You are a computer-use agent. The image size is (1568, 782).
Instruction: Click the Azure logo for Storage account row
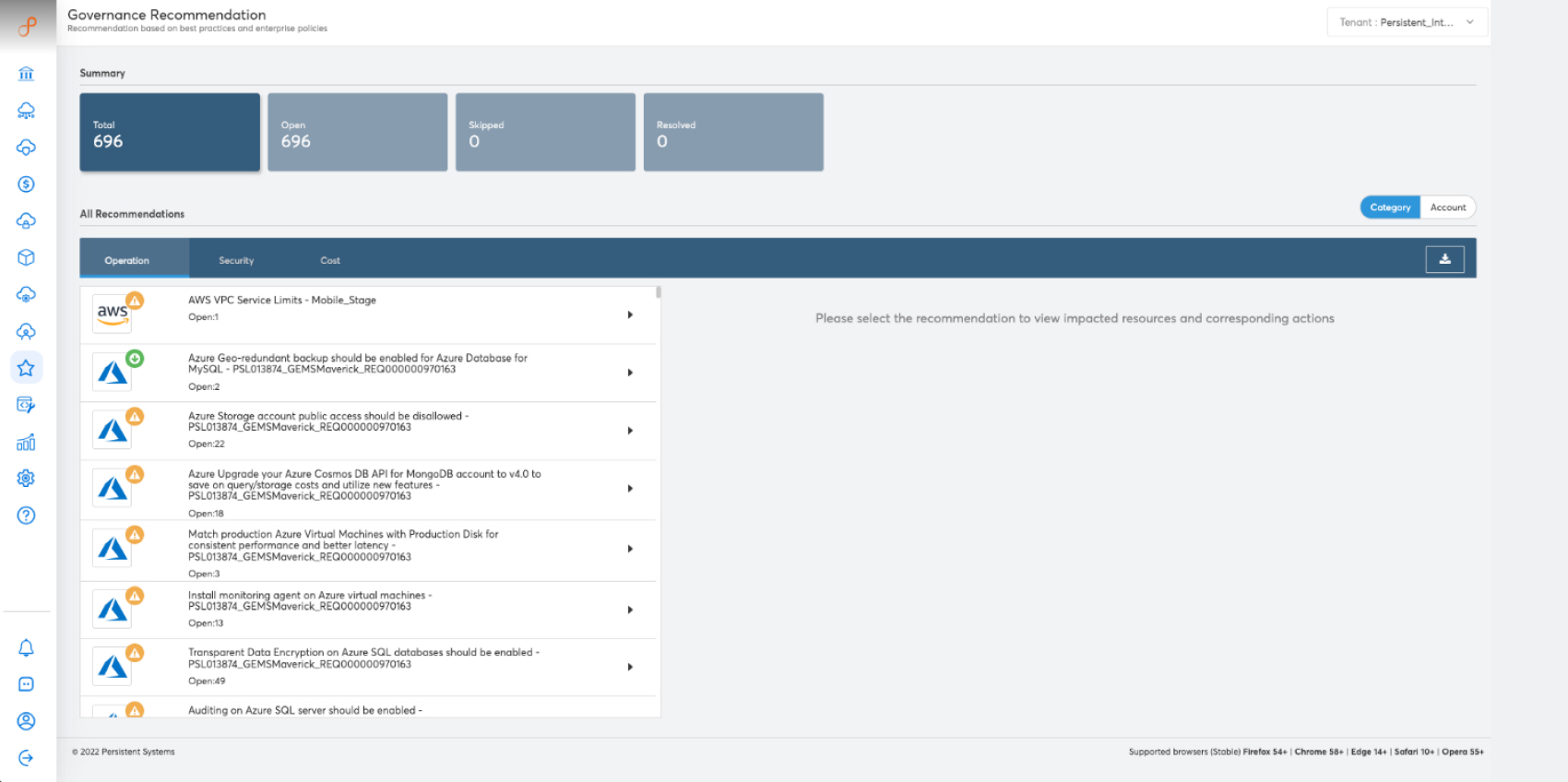click(x=113, y=431)
